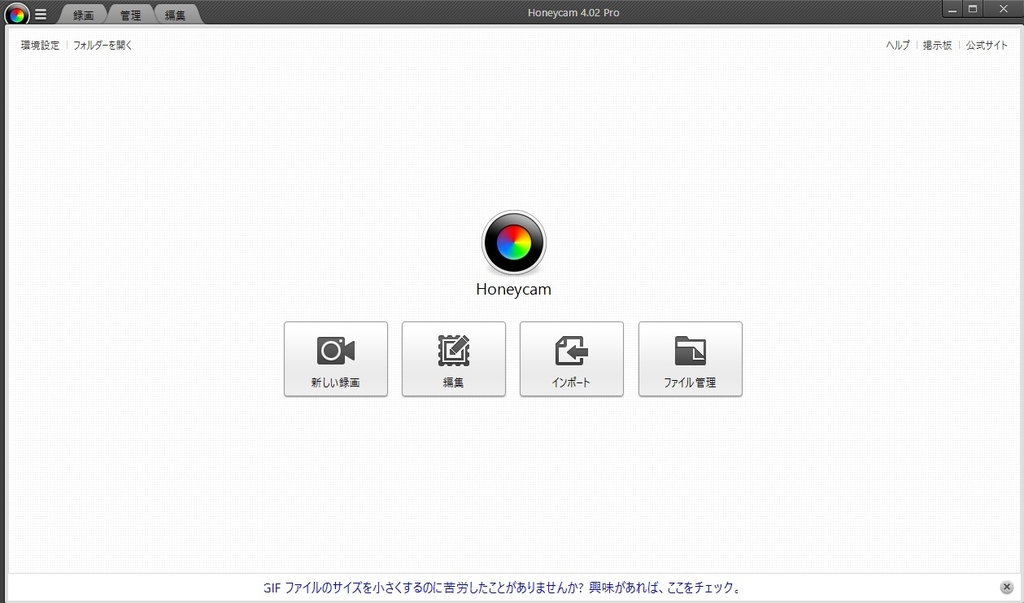Dismiss the bottom tip banner
1024x603 pixels.
(1006, 588)
